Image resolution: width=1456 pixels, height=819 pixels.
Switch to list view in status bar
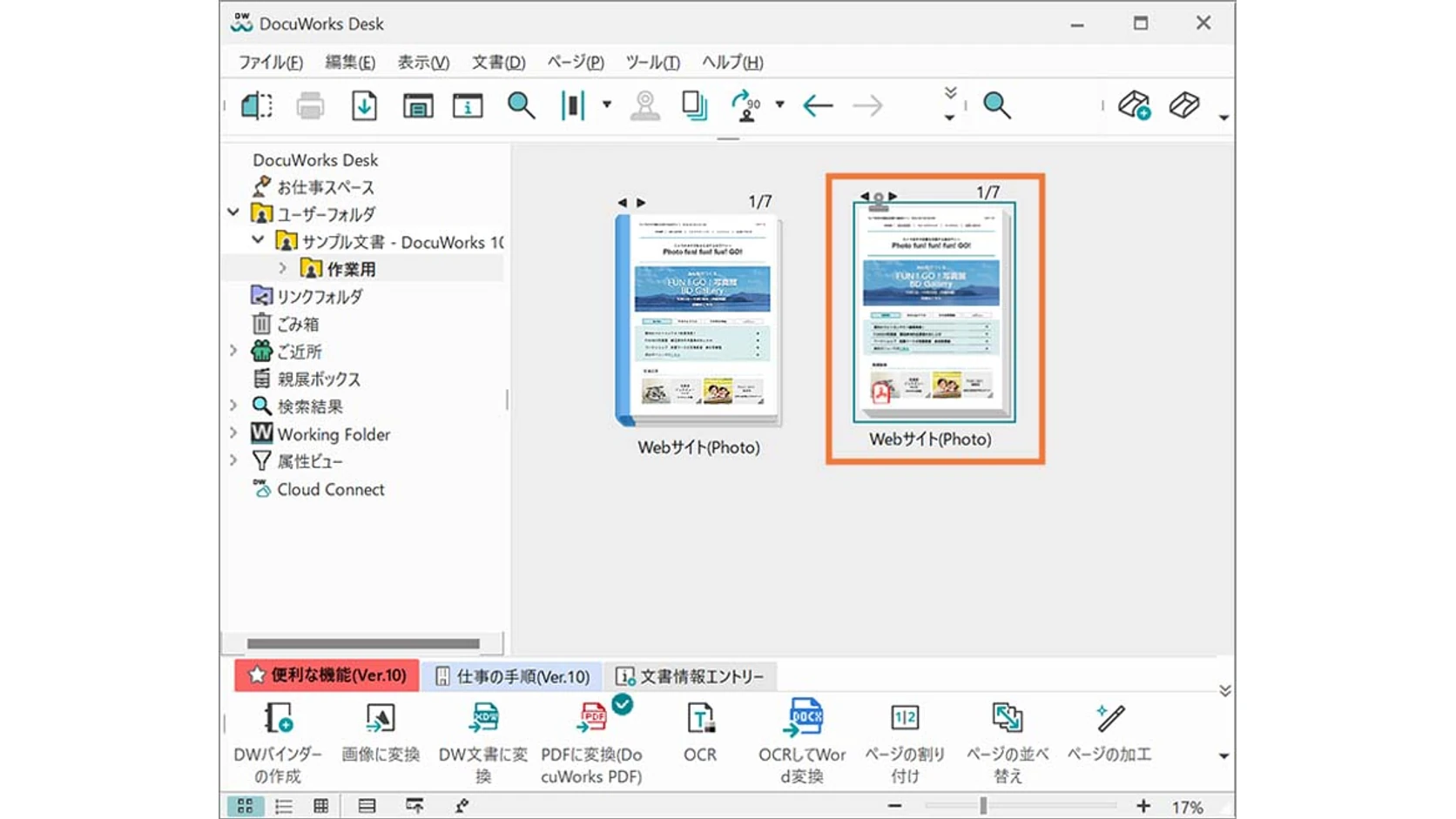pos(284,806)
